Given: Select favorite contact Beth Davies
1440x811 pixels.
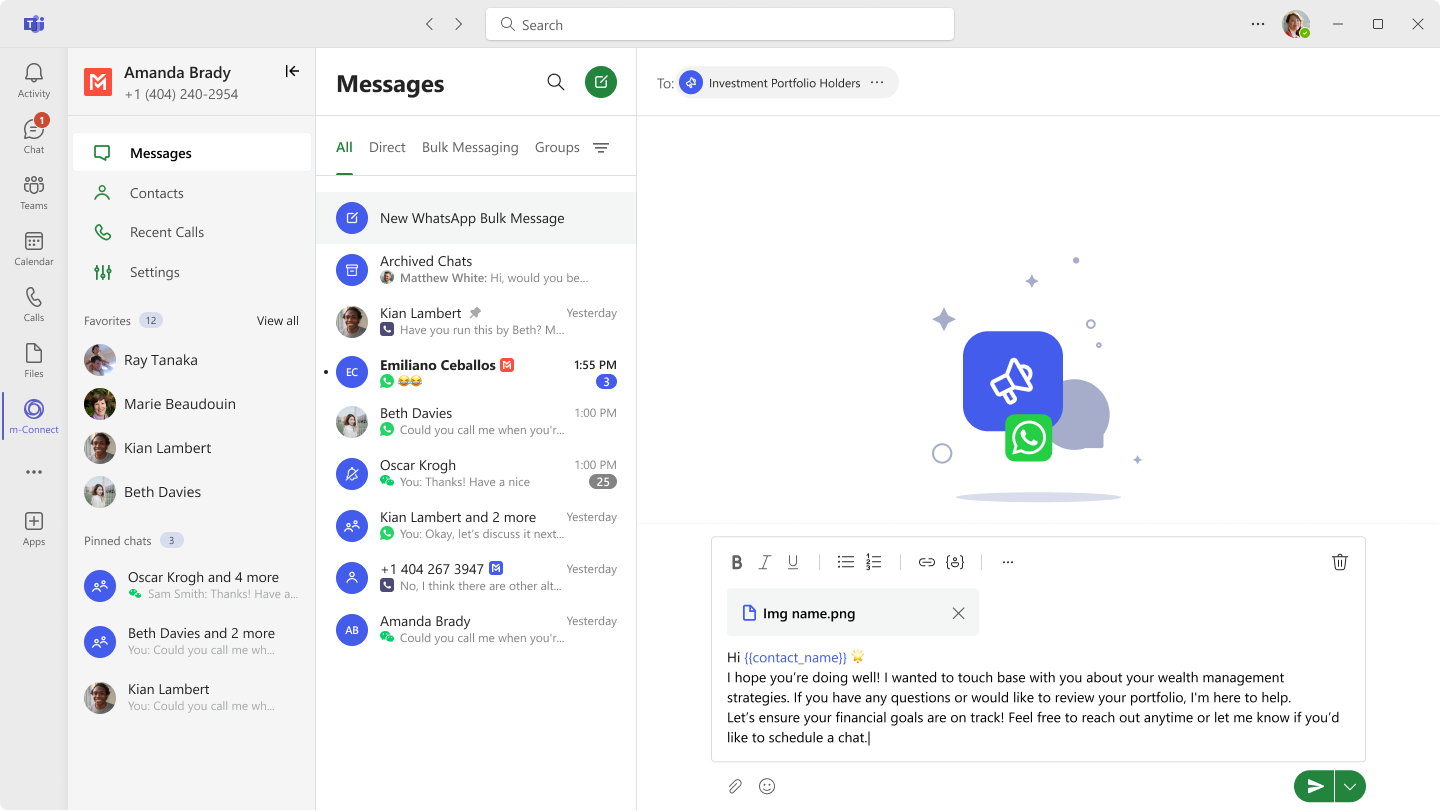Looking at the screenshot, I should (192, 492).
